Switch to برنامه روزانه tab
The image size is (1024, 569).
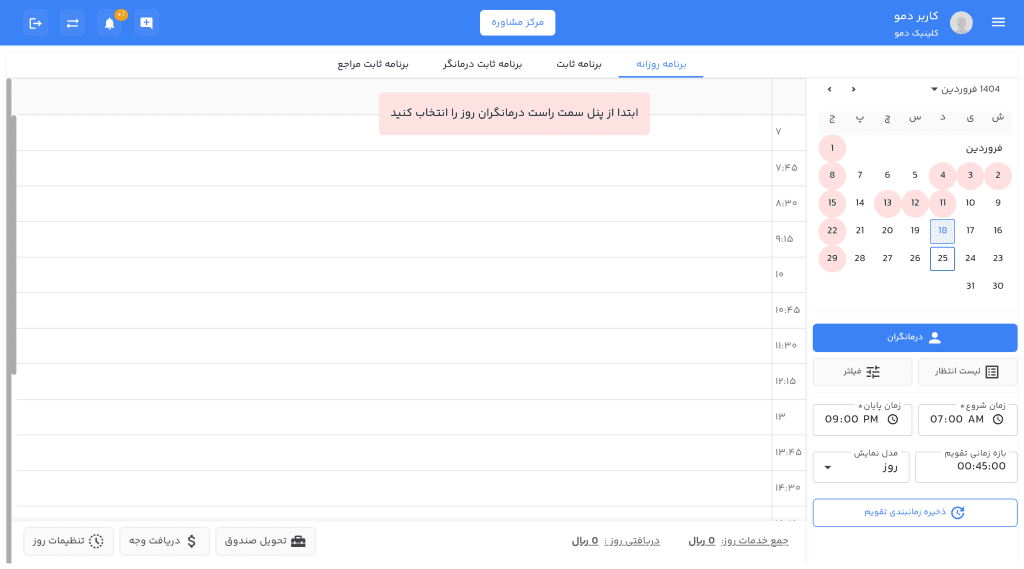pyautogui.click(x=661, y=64)
